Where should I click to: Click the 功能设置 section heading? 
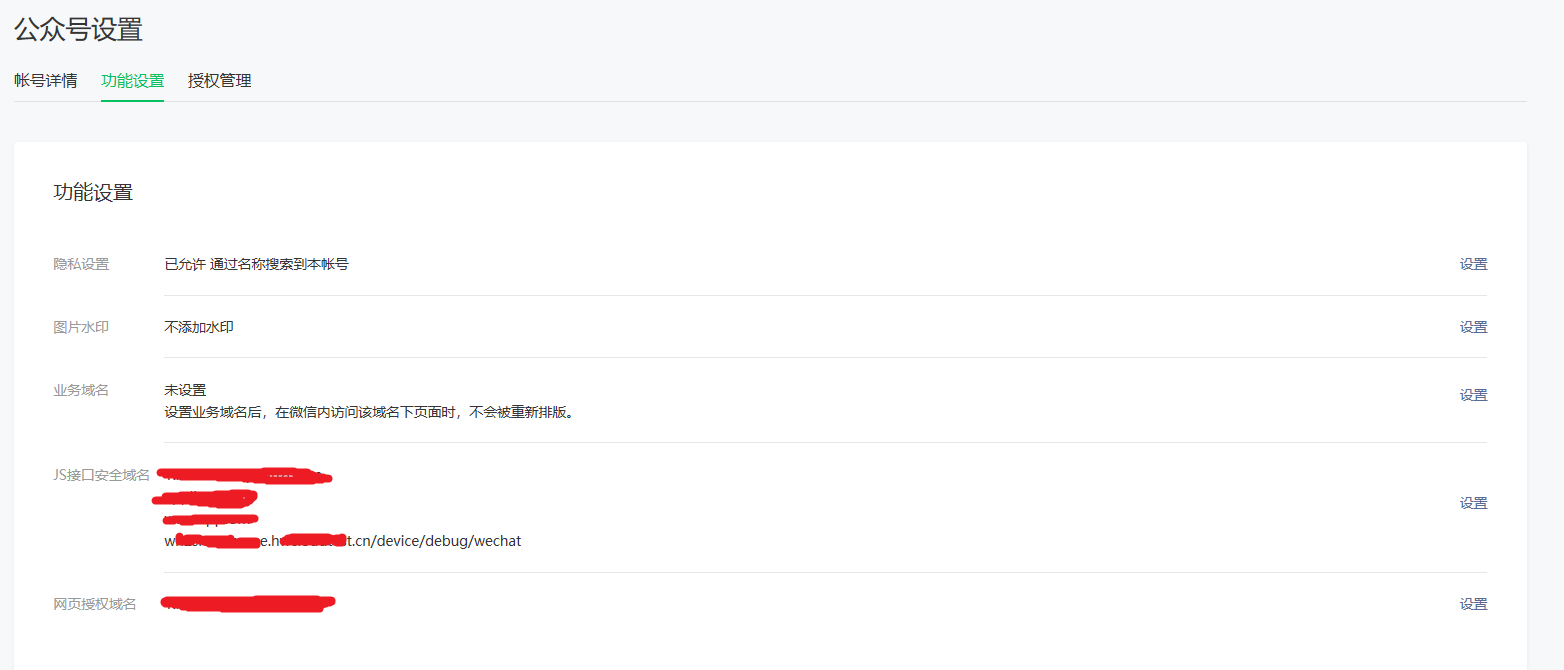(93, 193)
